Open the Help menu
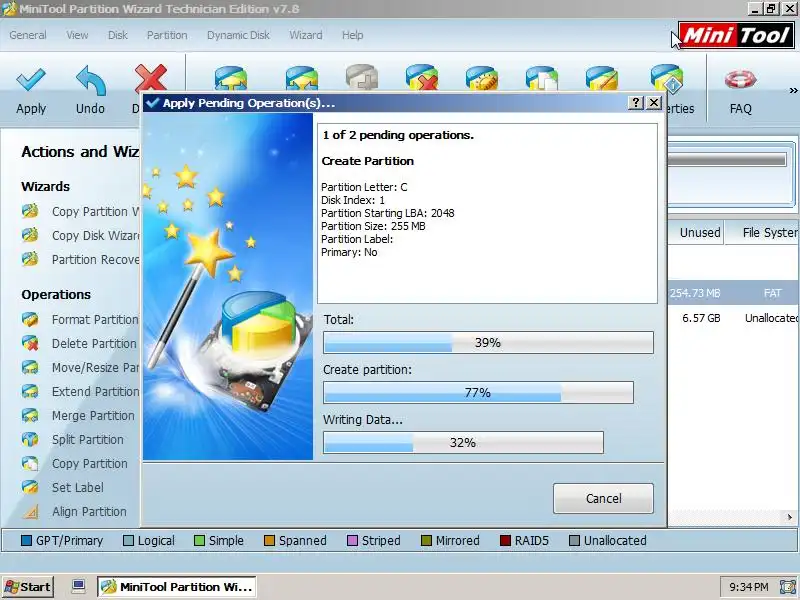The height and width of the screenshot is (600, 800). click(x=353, y=35)
